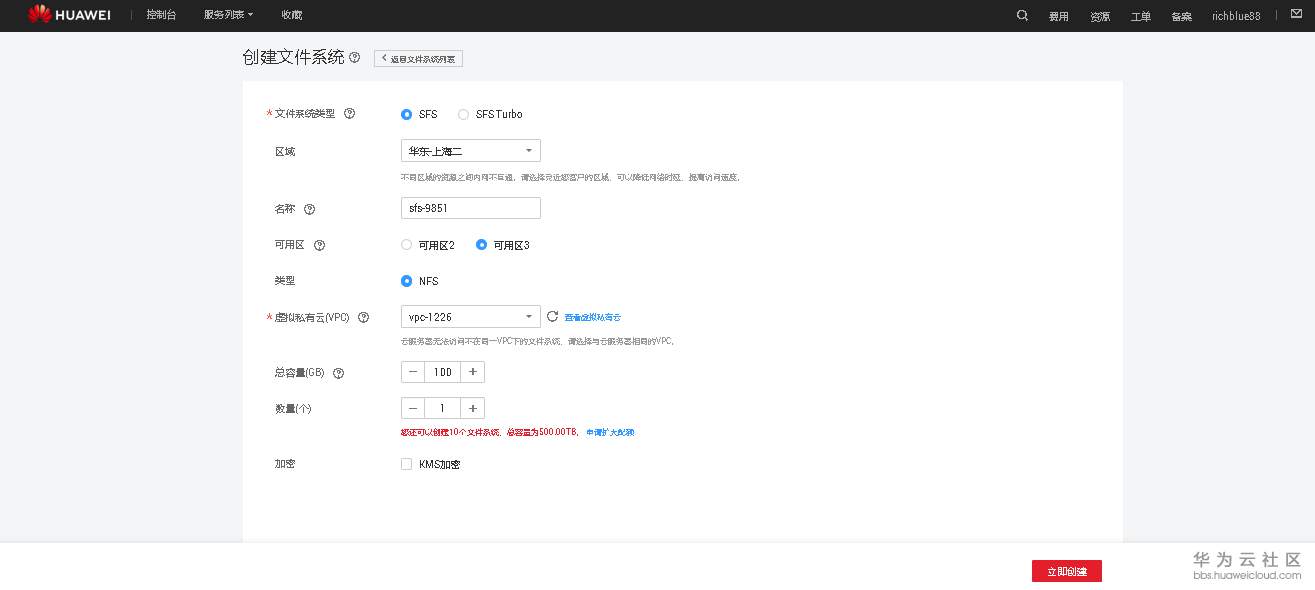Screen dimensions: 1315x590
Task: Click 立即创建 button
Action: coord(1067,571)
